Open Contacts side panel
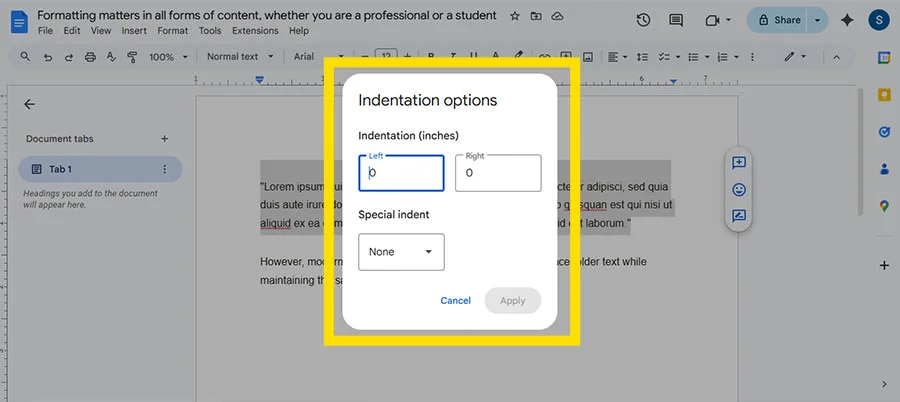Viewport: 900px width, 402px height. point(885,169)
